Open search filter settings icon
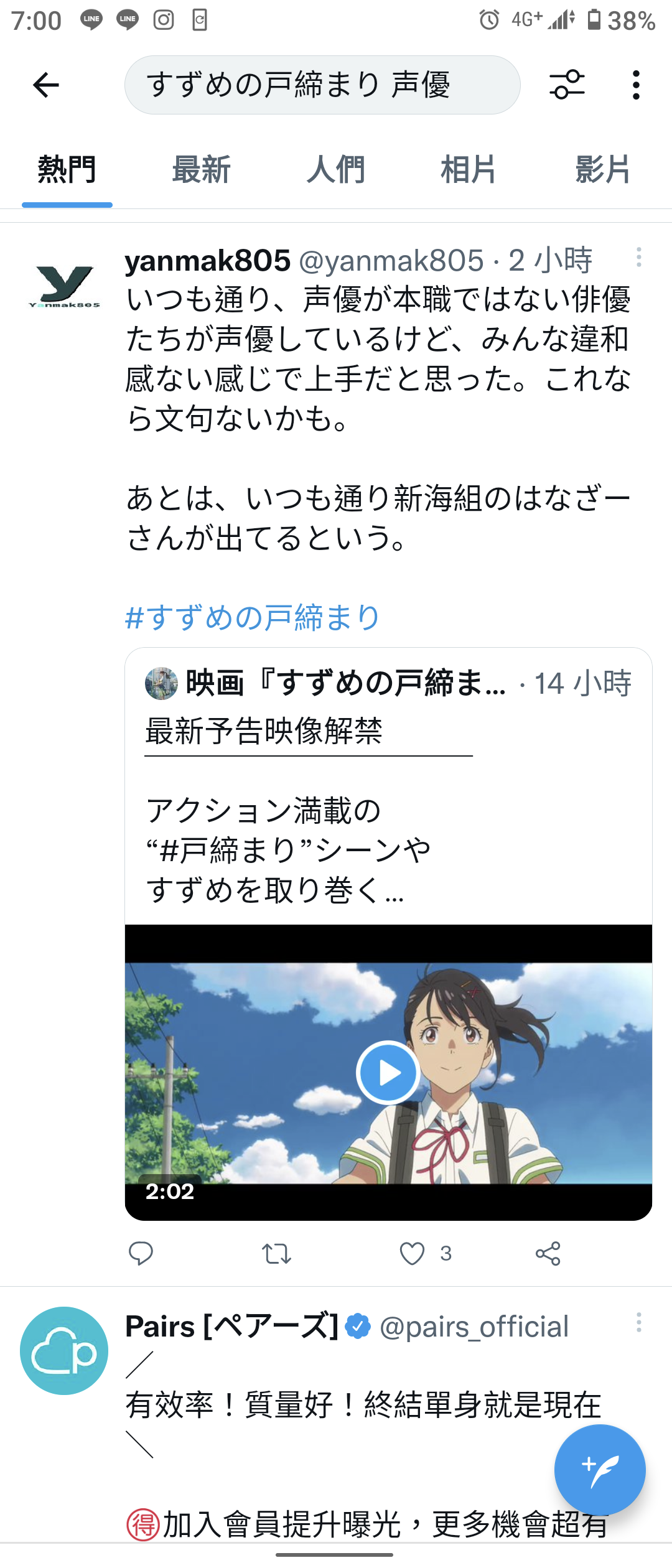672x1568 pixels. (567, 85)
